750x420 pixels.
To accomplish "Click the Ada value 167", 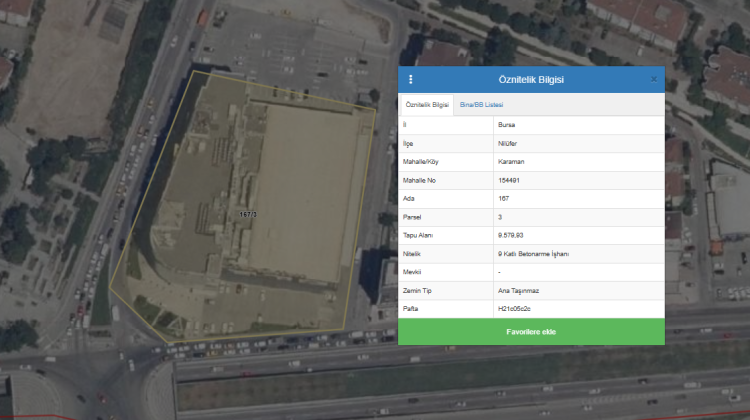I will coord(503,198).
